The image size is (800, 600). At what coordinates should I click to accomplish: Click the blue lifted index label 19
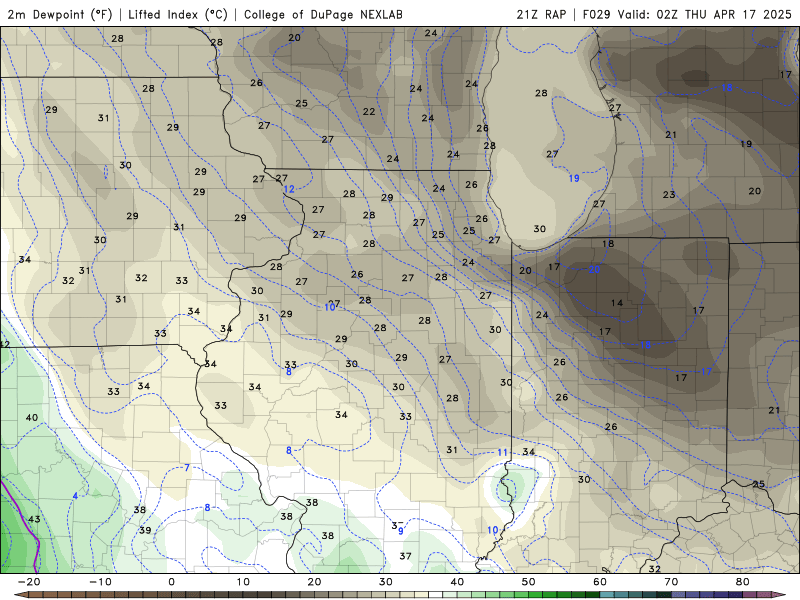574,179
